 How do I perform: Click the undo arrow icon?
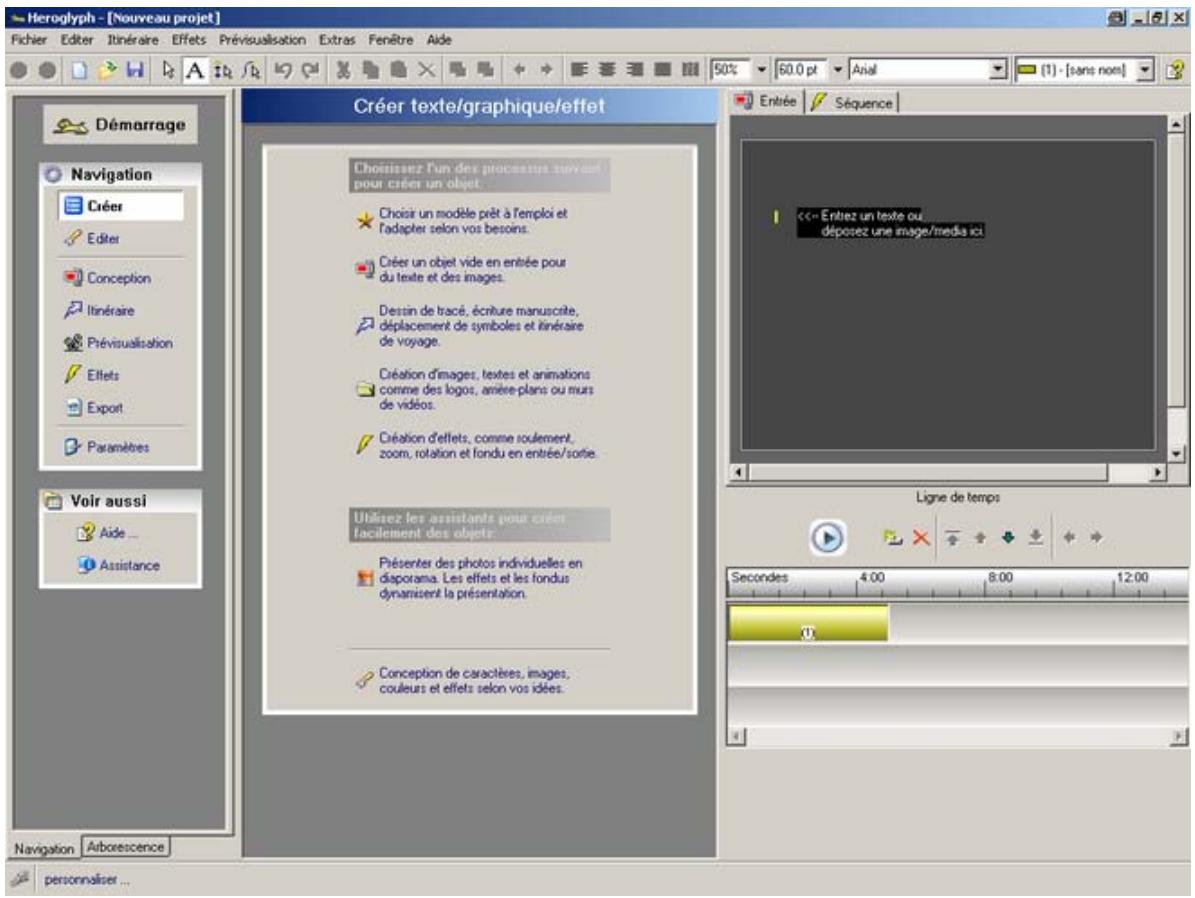pyautogui.click(x=283, y=70)
